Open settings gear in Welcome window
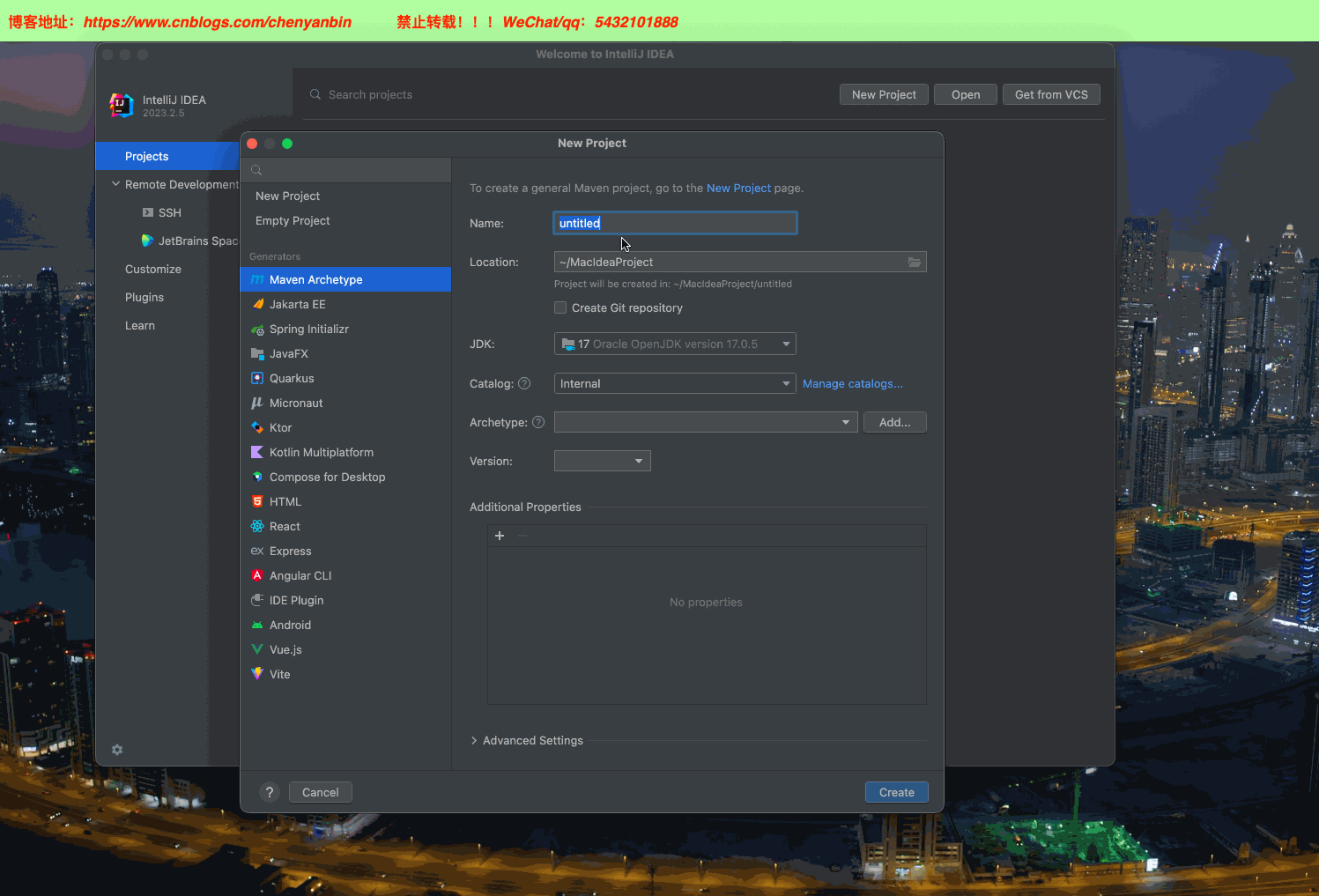 [x=117, y=750]
